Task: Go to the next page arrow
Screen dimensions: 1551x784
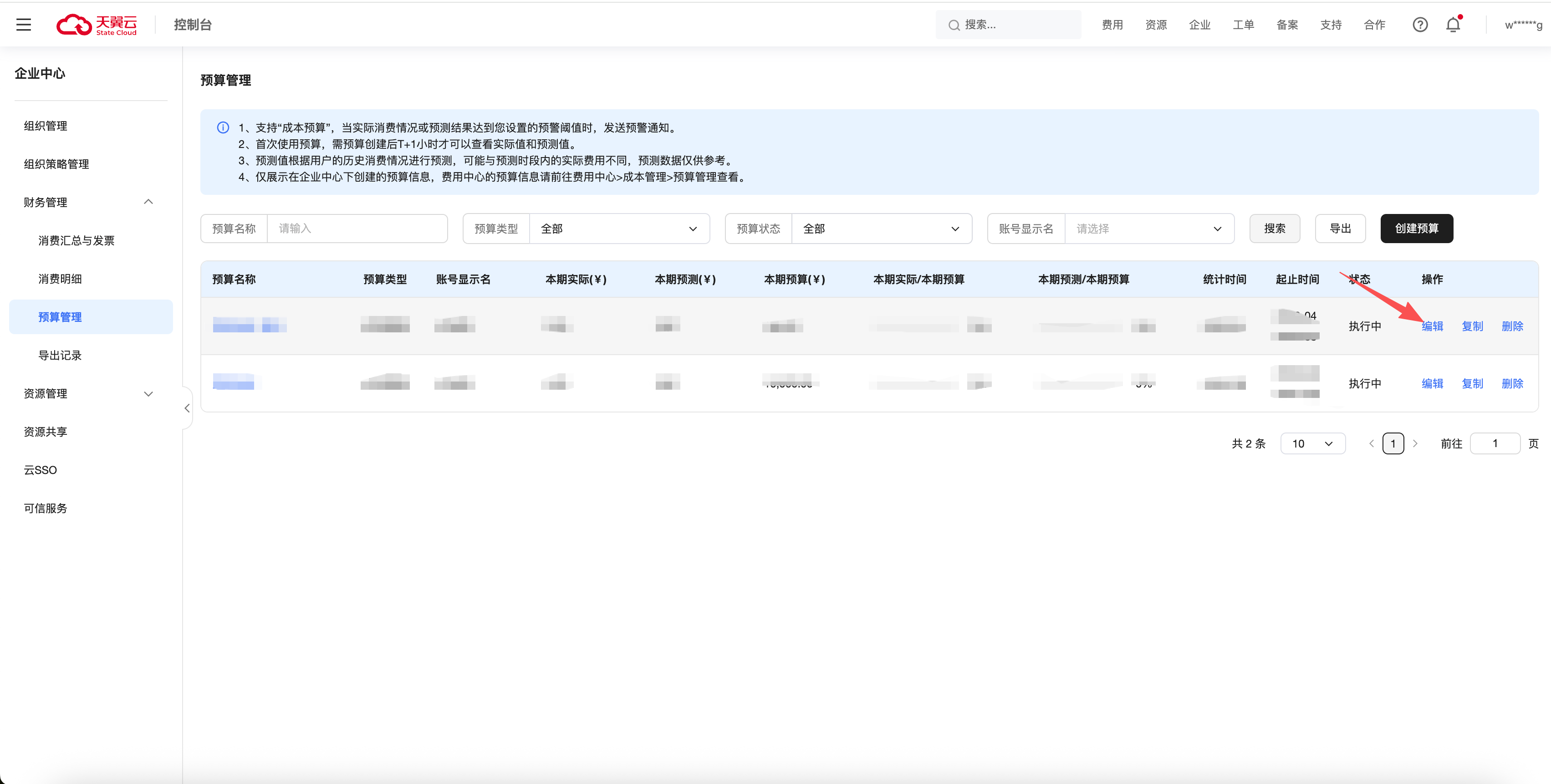Action: pos(1415,444)
